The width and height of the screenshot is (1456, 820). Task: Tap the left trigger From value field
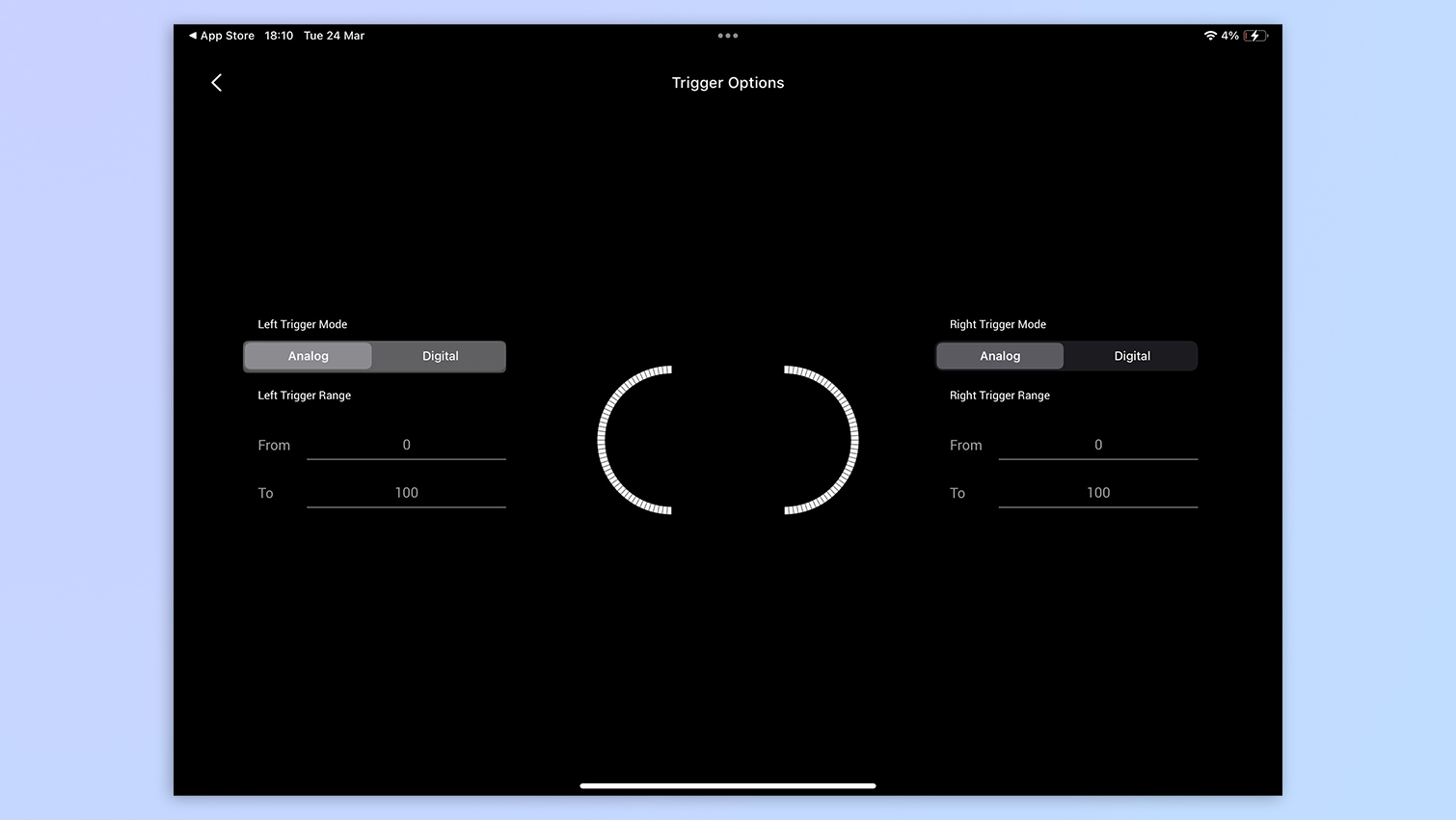coord(406,445)
